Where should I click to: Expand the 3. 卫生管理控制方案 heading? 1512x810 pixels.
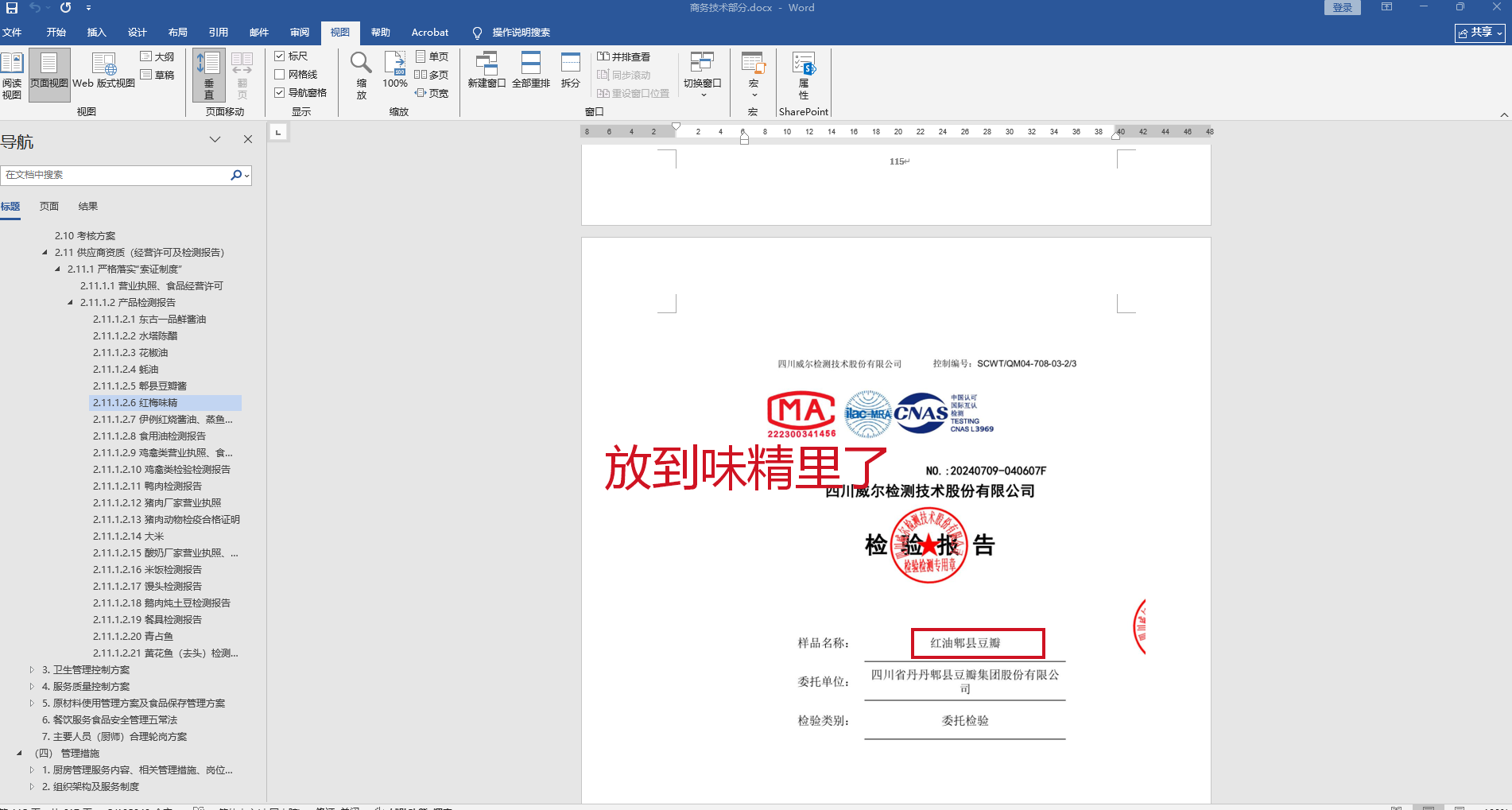[x=33, y=670]
